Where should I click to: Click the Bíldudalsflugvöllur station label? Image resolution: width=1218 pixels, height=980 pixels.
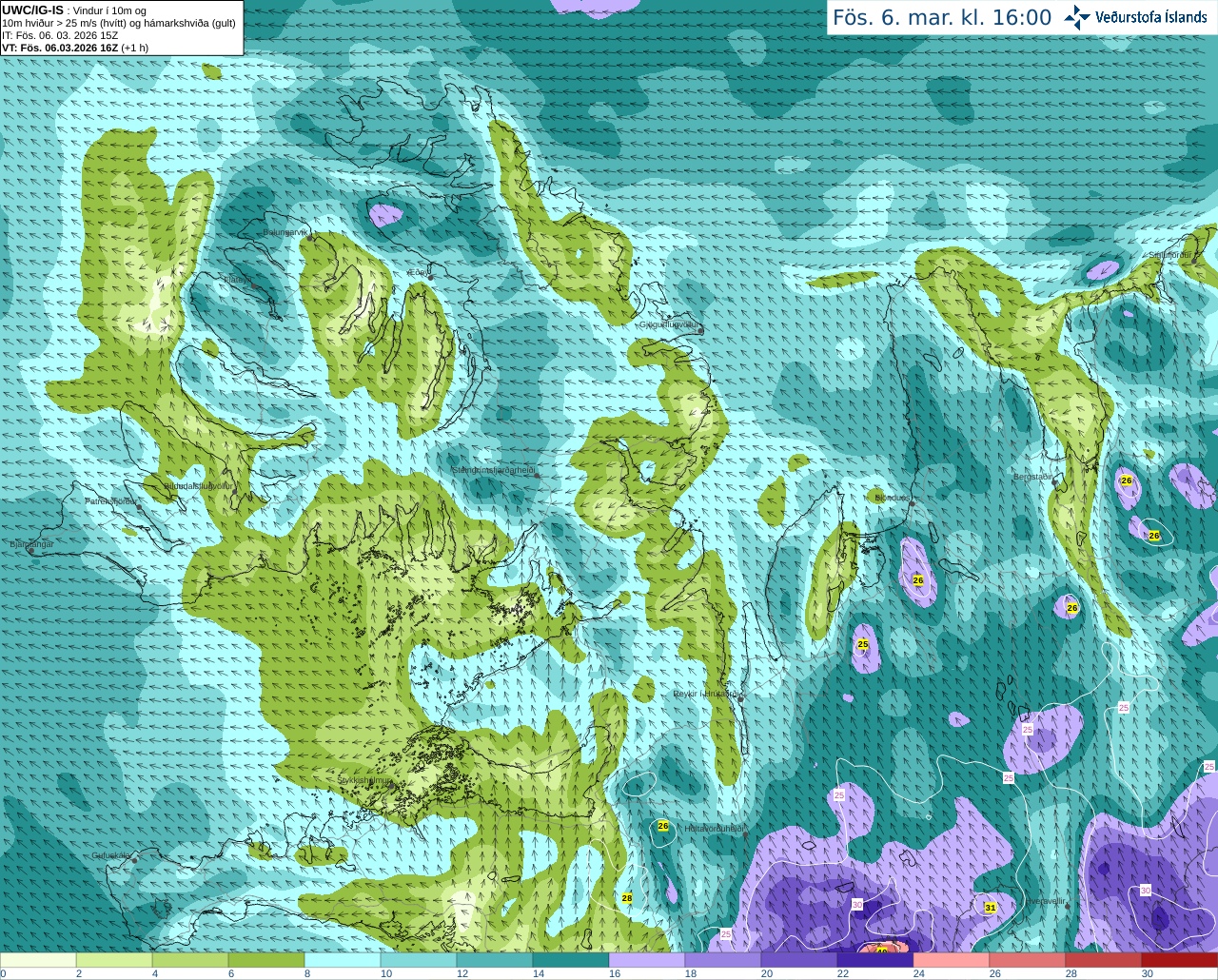tap(199, 486)
